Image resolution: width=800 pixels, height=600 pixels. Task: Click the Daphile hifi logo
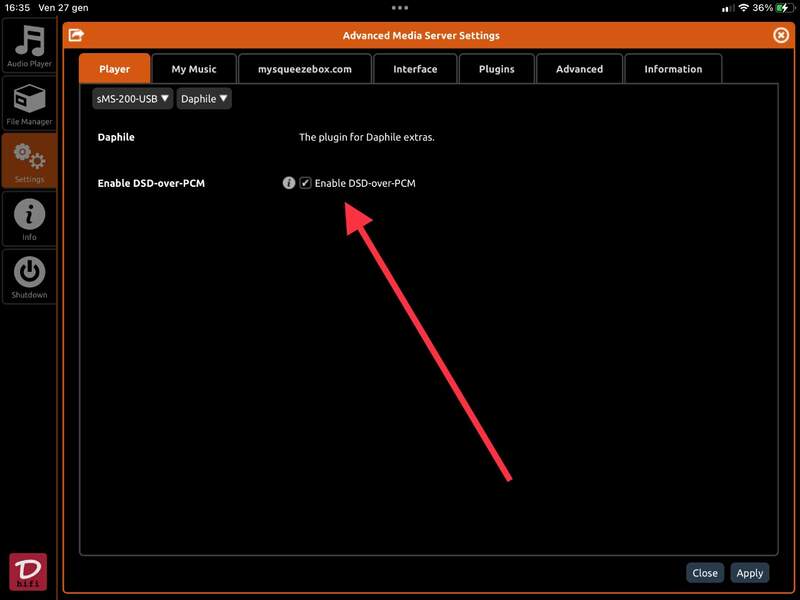click(x=28, y=571)
